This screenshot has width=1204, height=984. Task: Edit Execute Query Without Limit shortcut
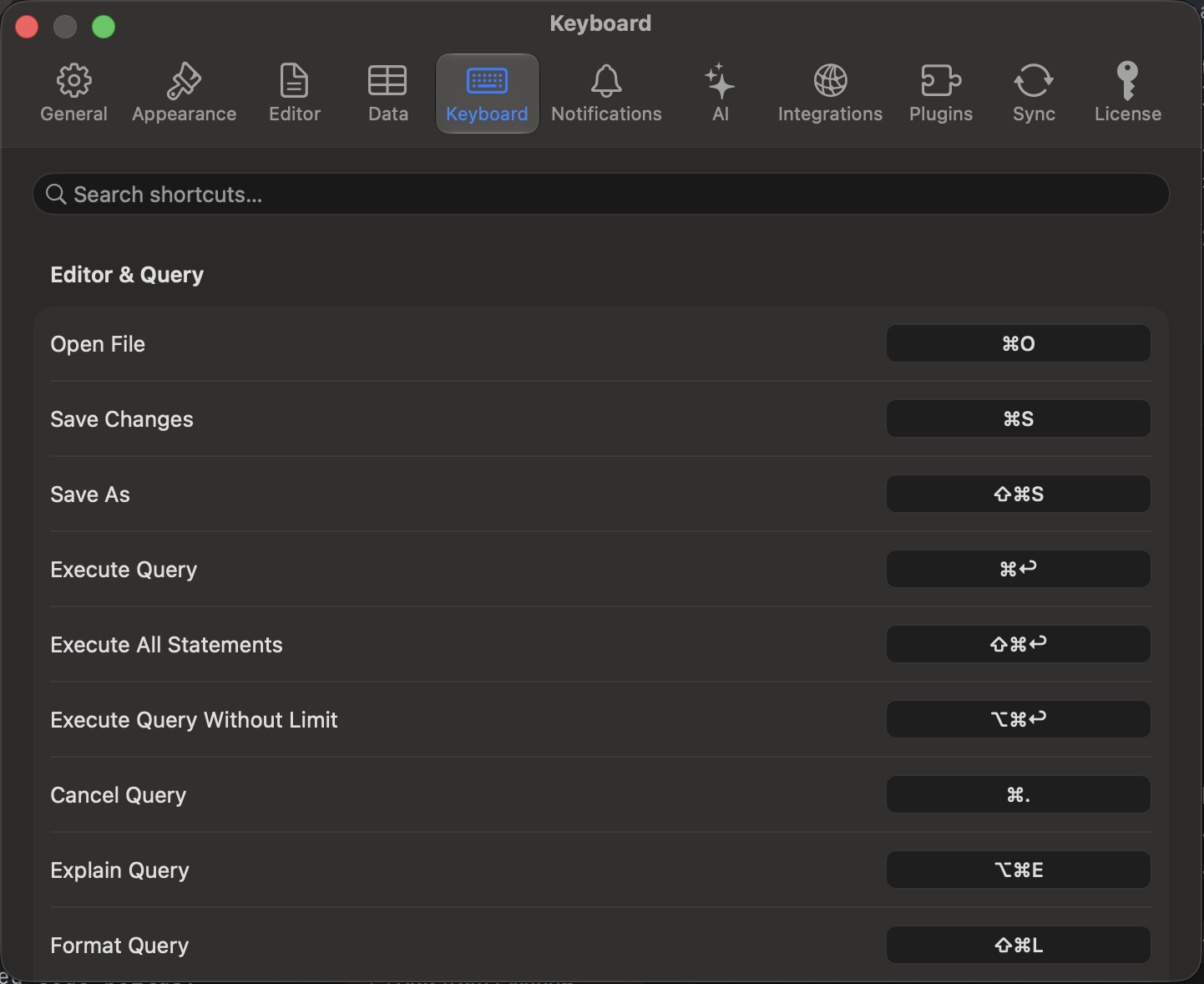pyautogui.click(x=1019, y=719)
